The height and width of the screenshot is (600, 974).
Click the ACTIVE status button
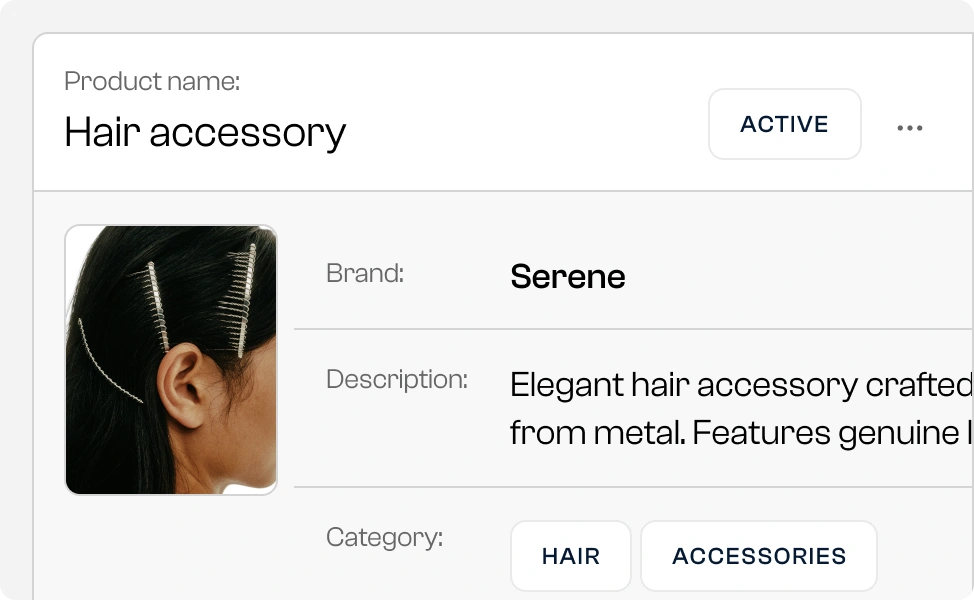tap(784, 124)
